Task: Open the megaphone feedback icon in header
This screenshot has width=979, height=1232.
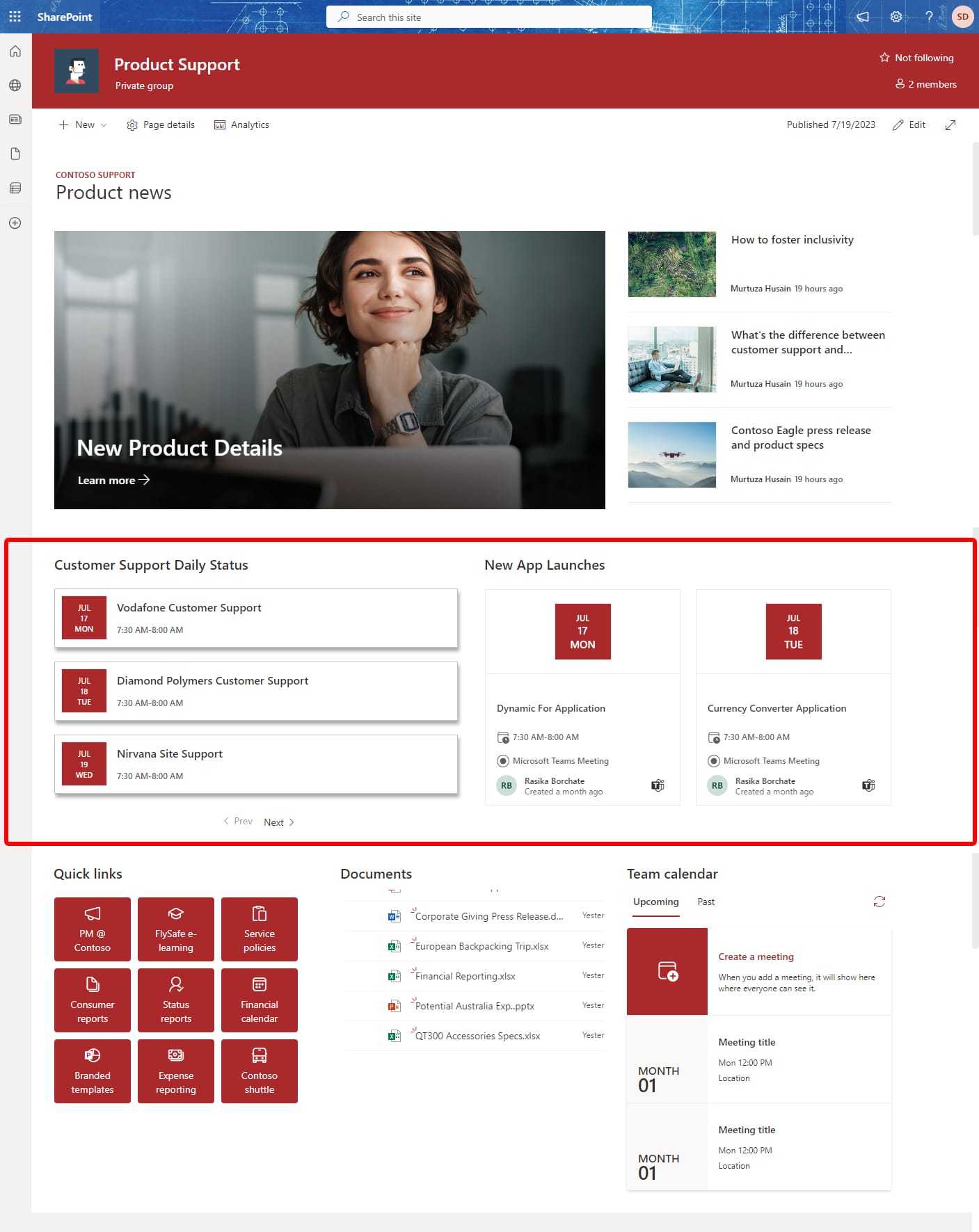Action: pyautogui.click(x=863, y=17)
